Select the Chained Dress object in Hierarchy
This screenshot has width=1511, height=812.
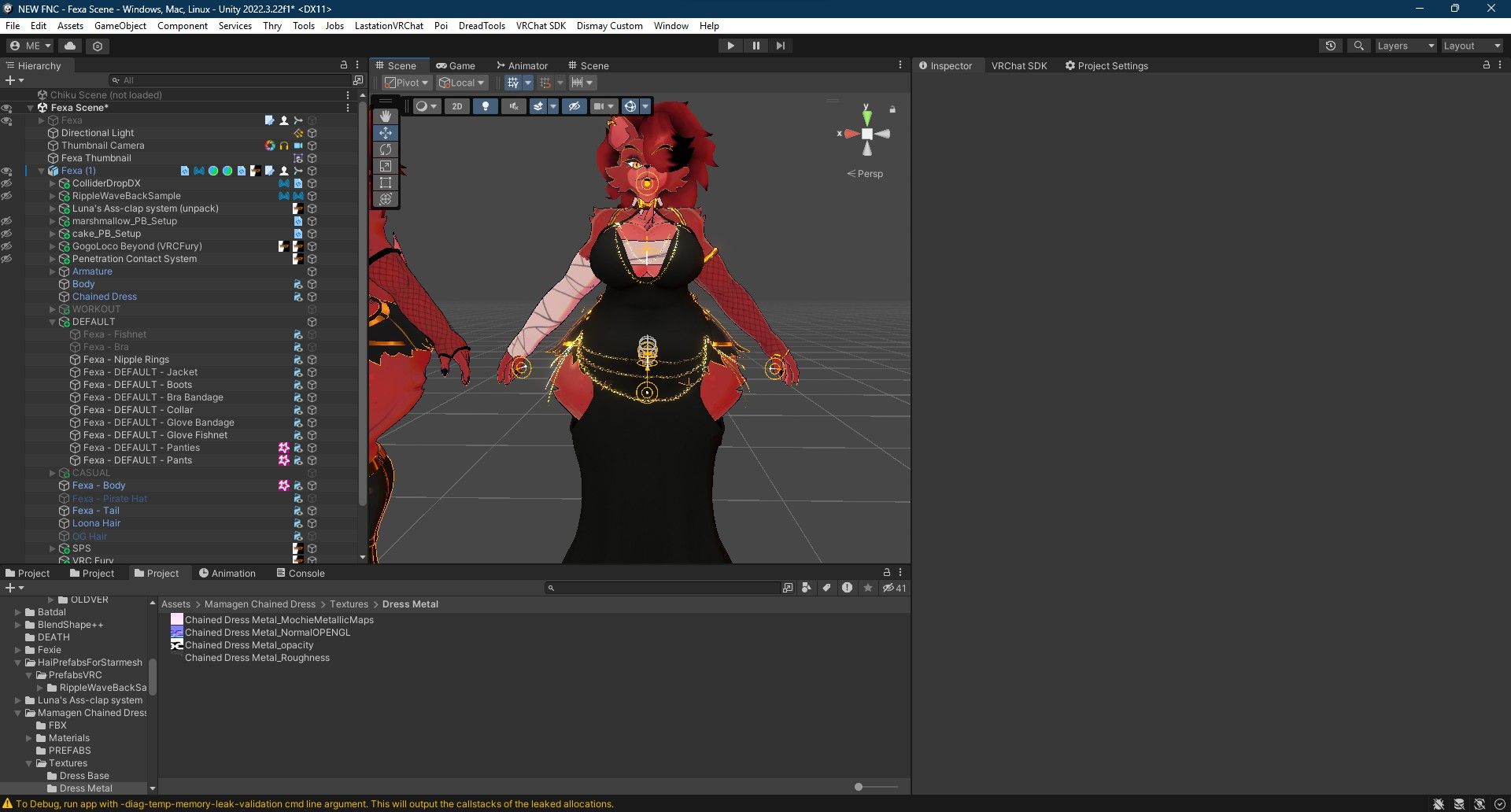(105, 297)
